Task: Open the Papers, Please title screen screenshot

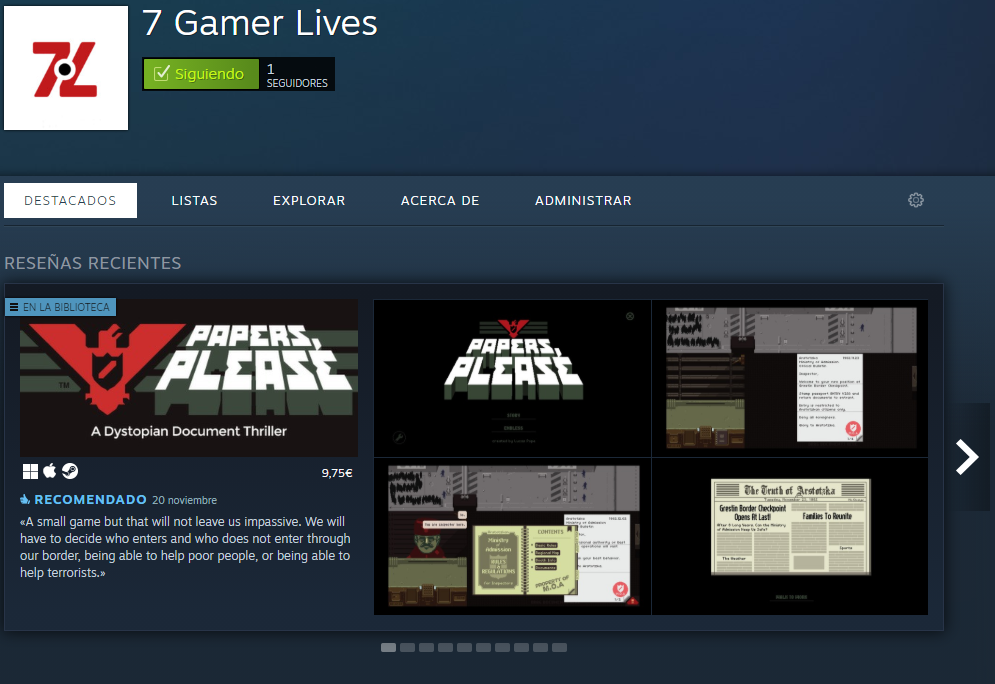Action: tap(513, 378)
